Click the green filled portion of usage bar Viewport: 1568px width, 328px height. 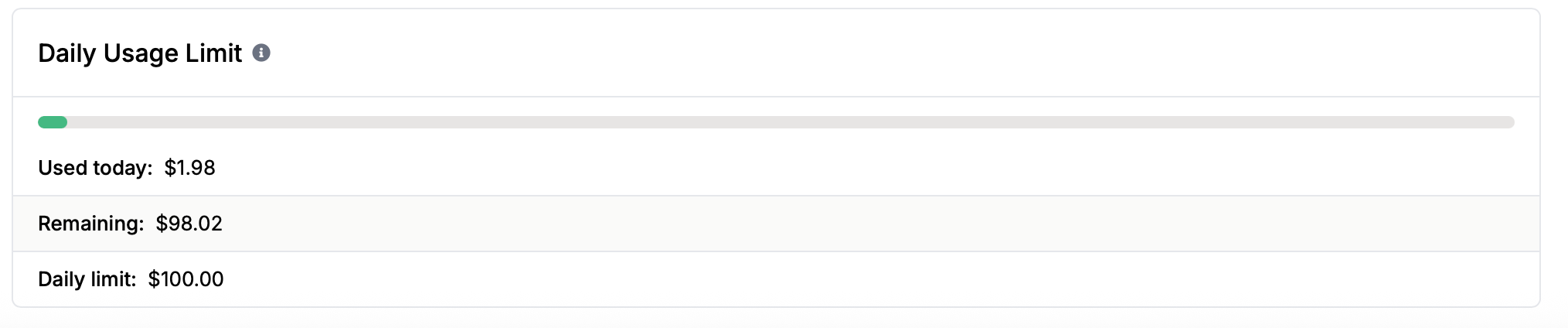click(x=53, y=122)
